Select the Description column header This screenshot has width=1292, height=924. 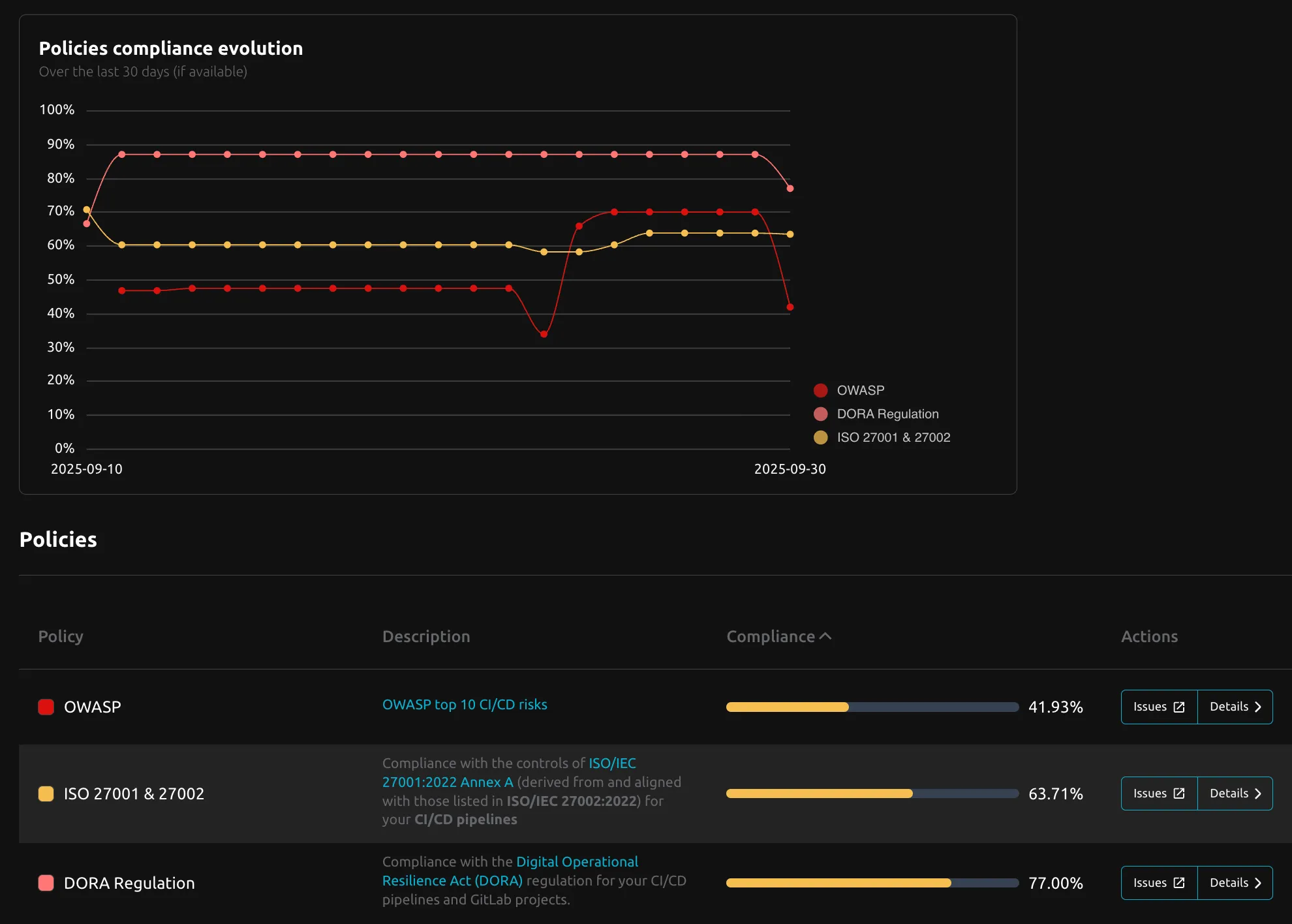pos(426,636)
